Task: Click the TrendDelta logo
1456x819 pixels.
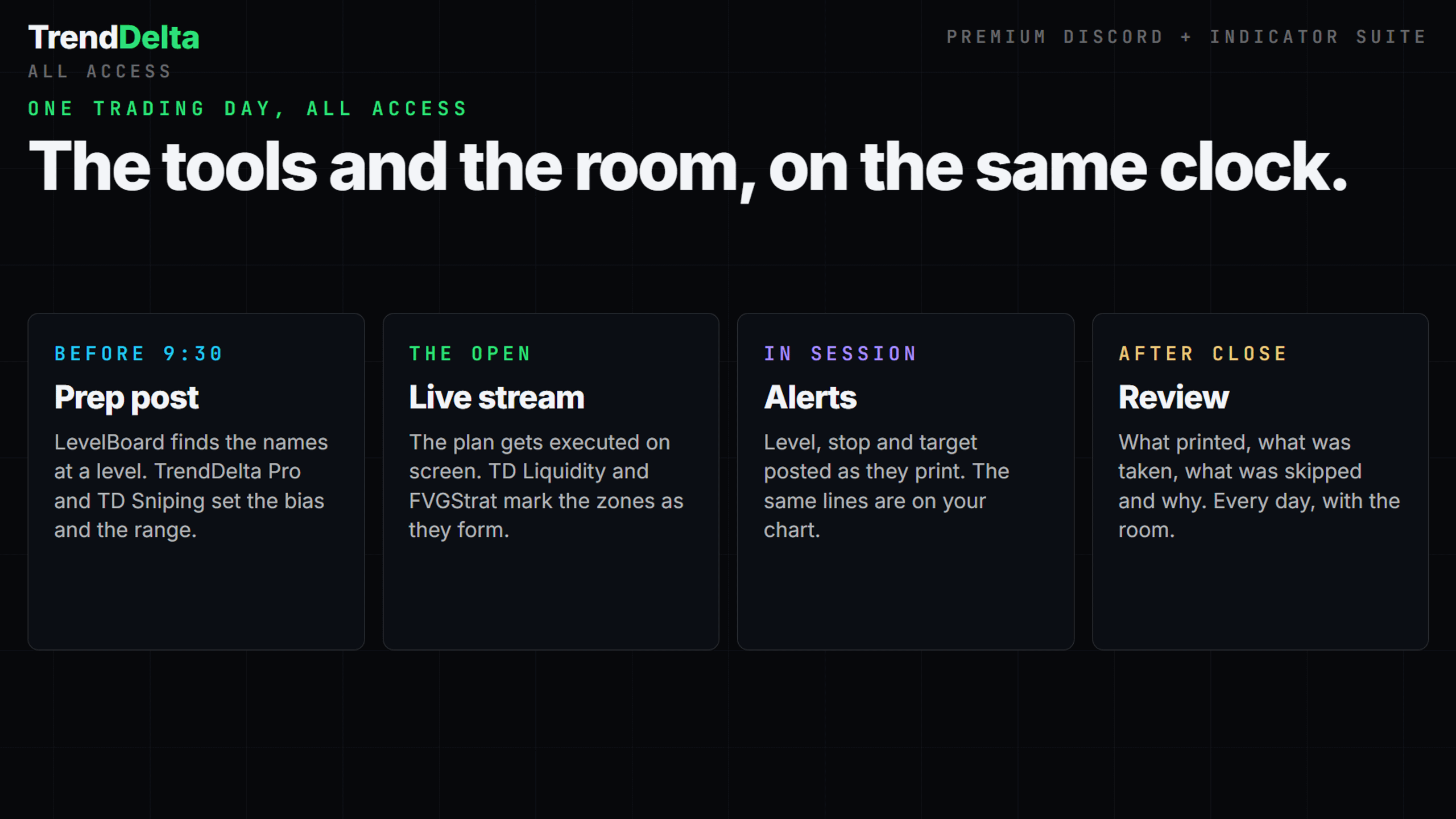Action: pos(114,38)
